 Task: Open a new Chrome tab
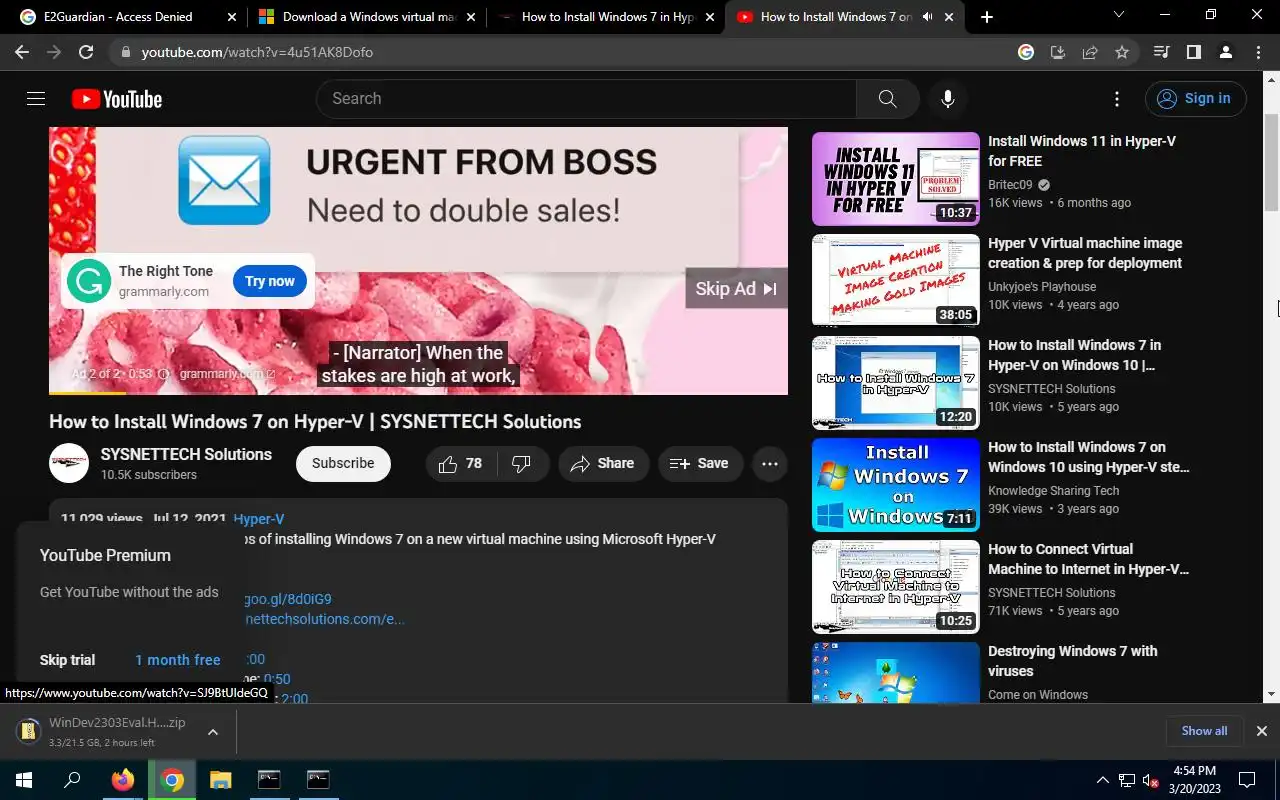tap(986, 17)
